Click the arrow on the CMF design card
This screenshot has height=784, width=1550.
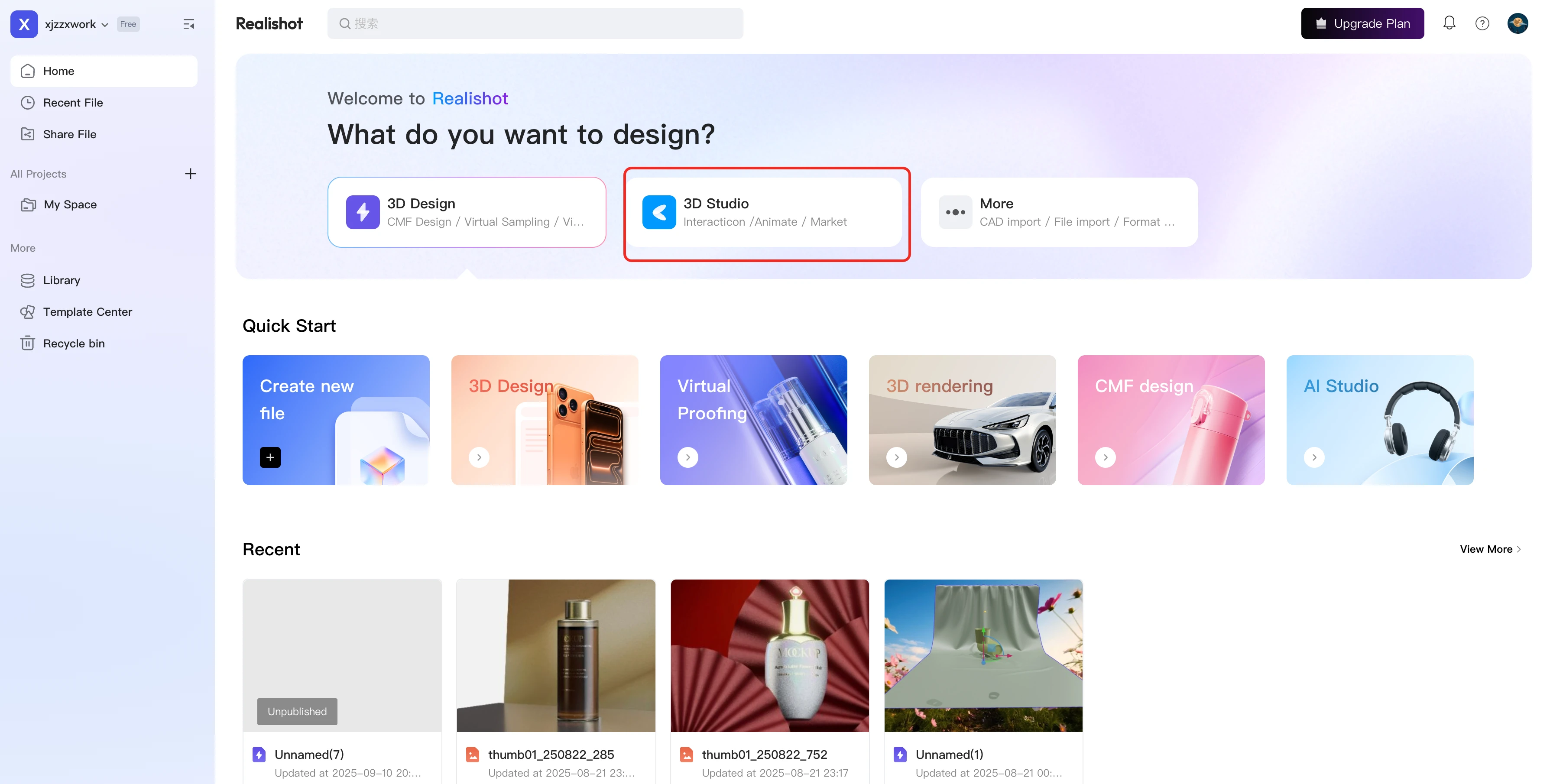[1106, 457]
